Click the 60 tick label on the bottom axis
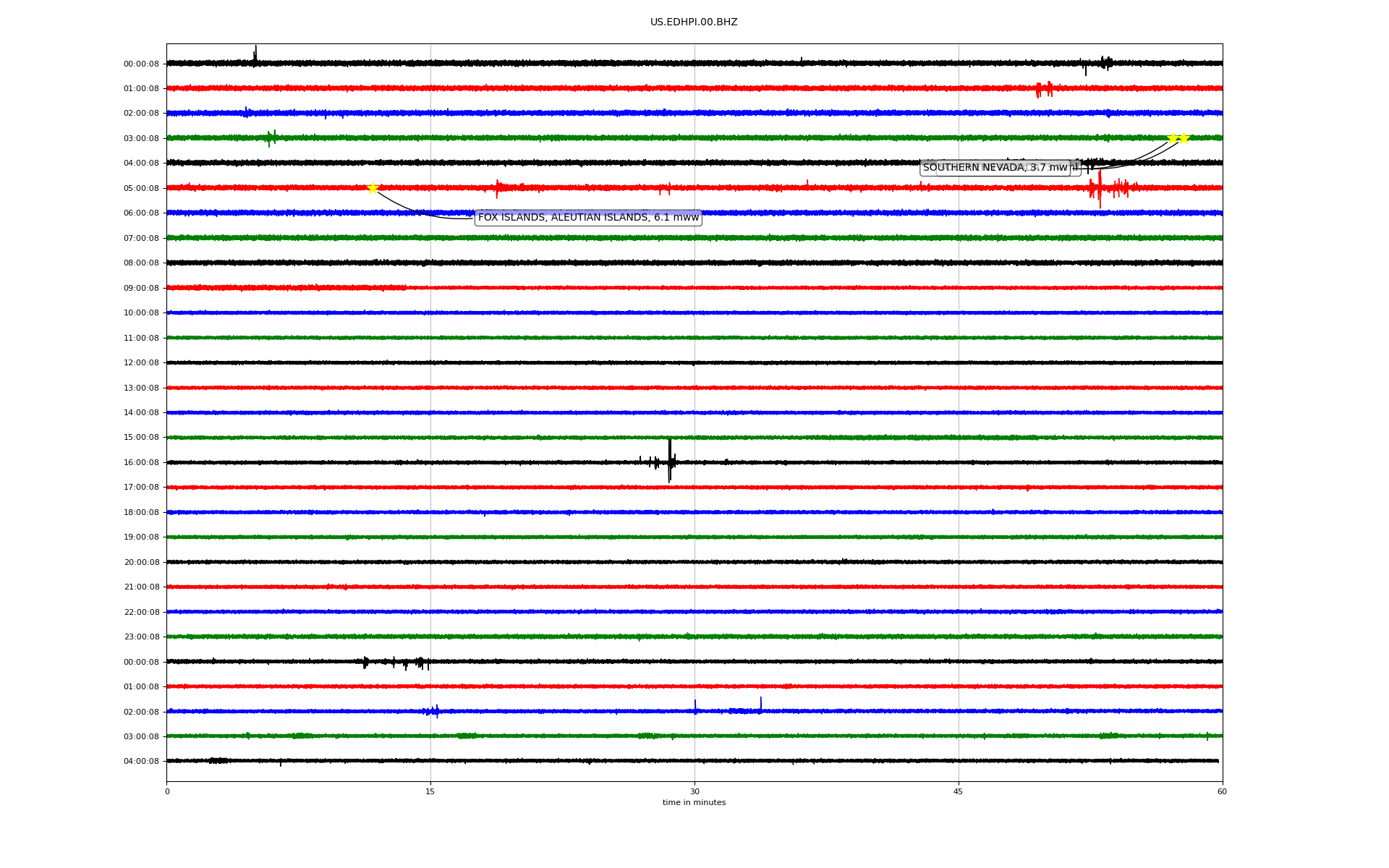Image resolution: width=1389 pixels, height=868 pixels. 1222,791
